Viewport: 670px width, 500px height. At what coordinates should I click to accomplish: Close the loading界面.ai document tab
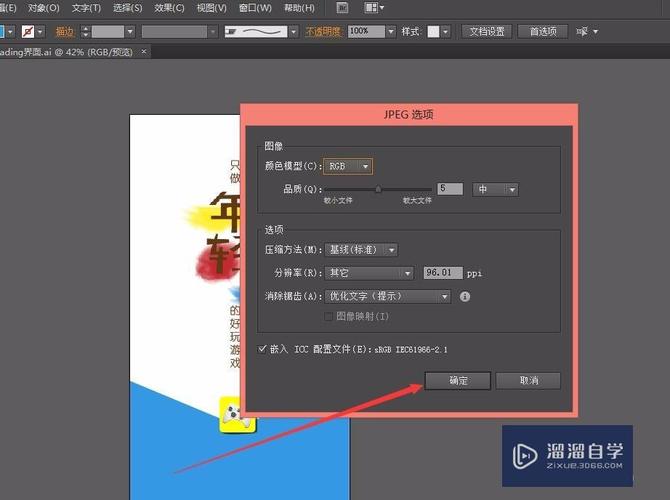point(144,52)
